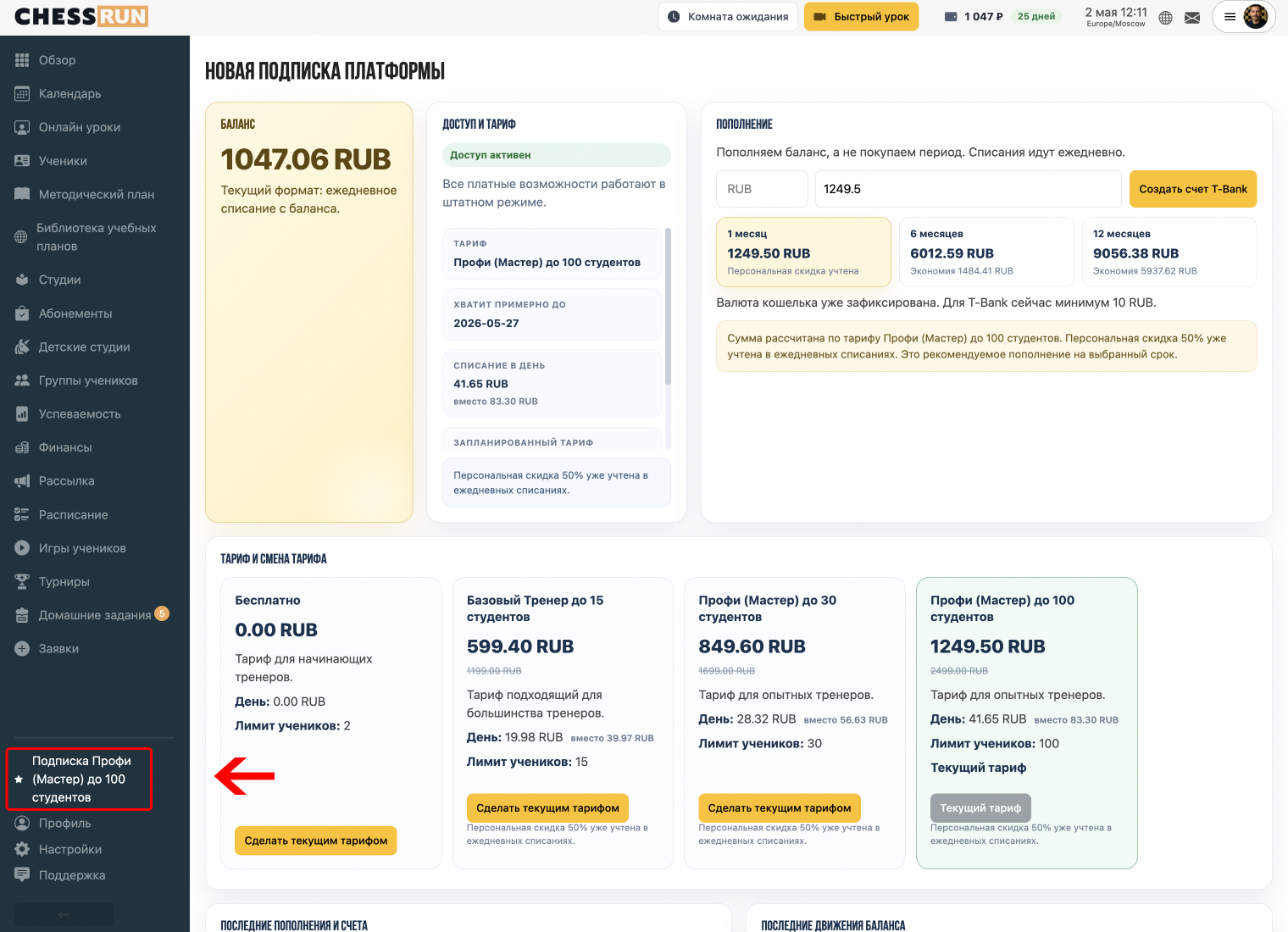Open the mail envelope icon in header

(1192, 18)
